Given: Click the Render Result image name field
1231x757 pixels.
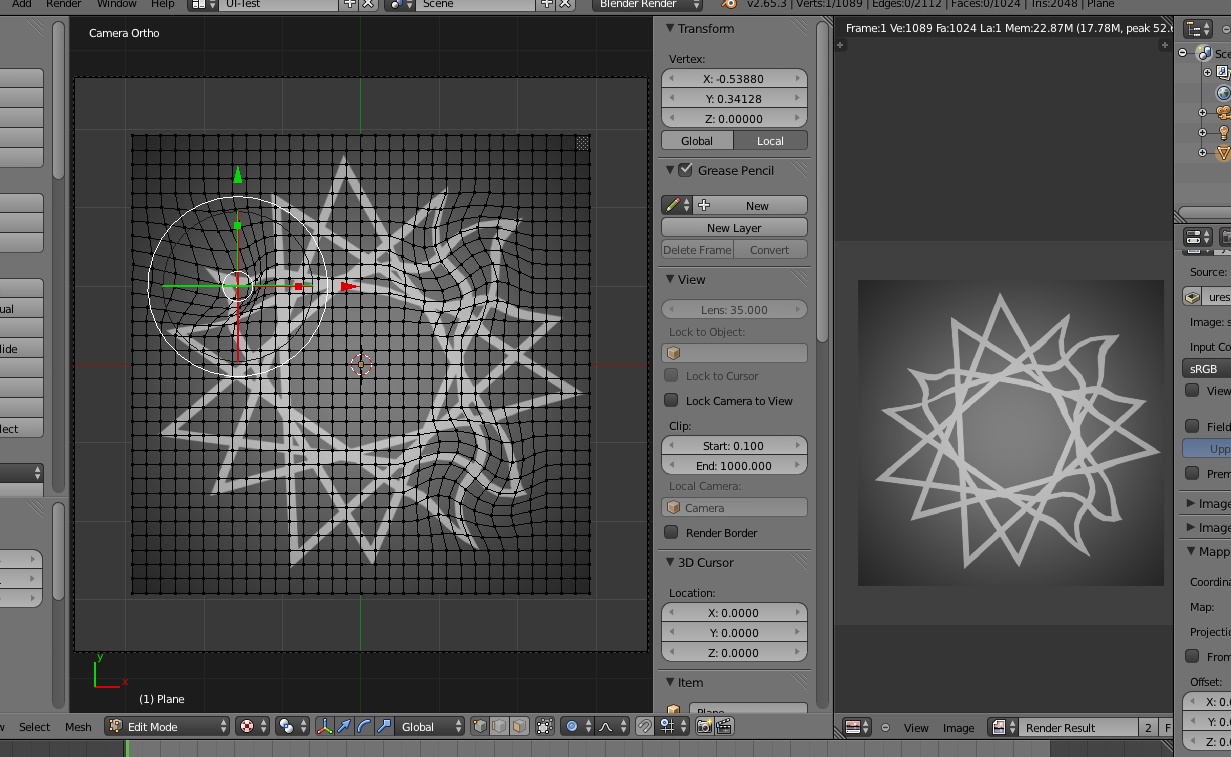Looking at the screenshot, I should click(x=1078, y=727).
